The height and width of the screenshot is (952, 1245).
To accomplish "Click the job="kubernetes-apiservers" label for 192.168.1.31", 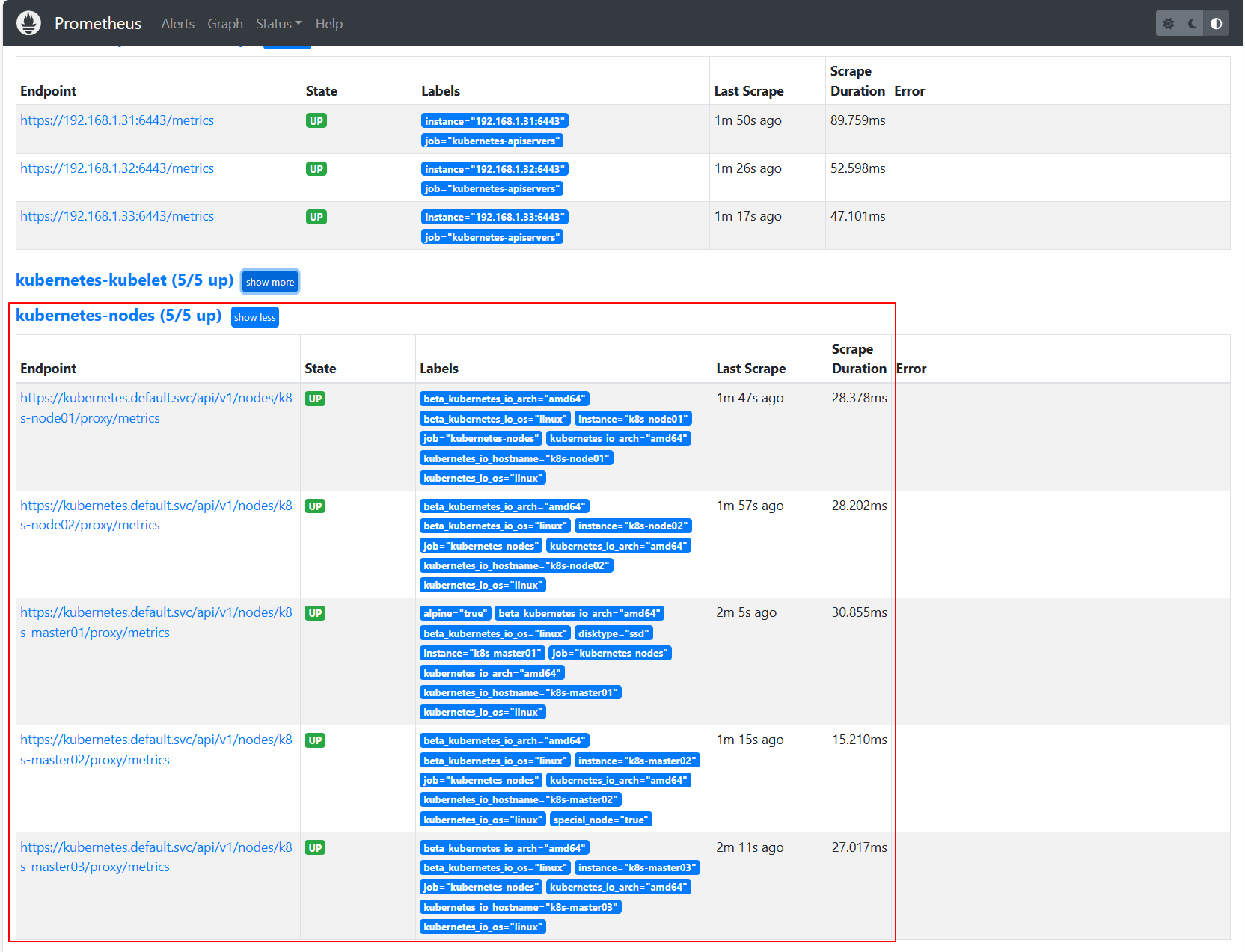I will (492, 141).
